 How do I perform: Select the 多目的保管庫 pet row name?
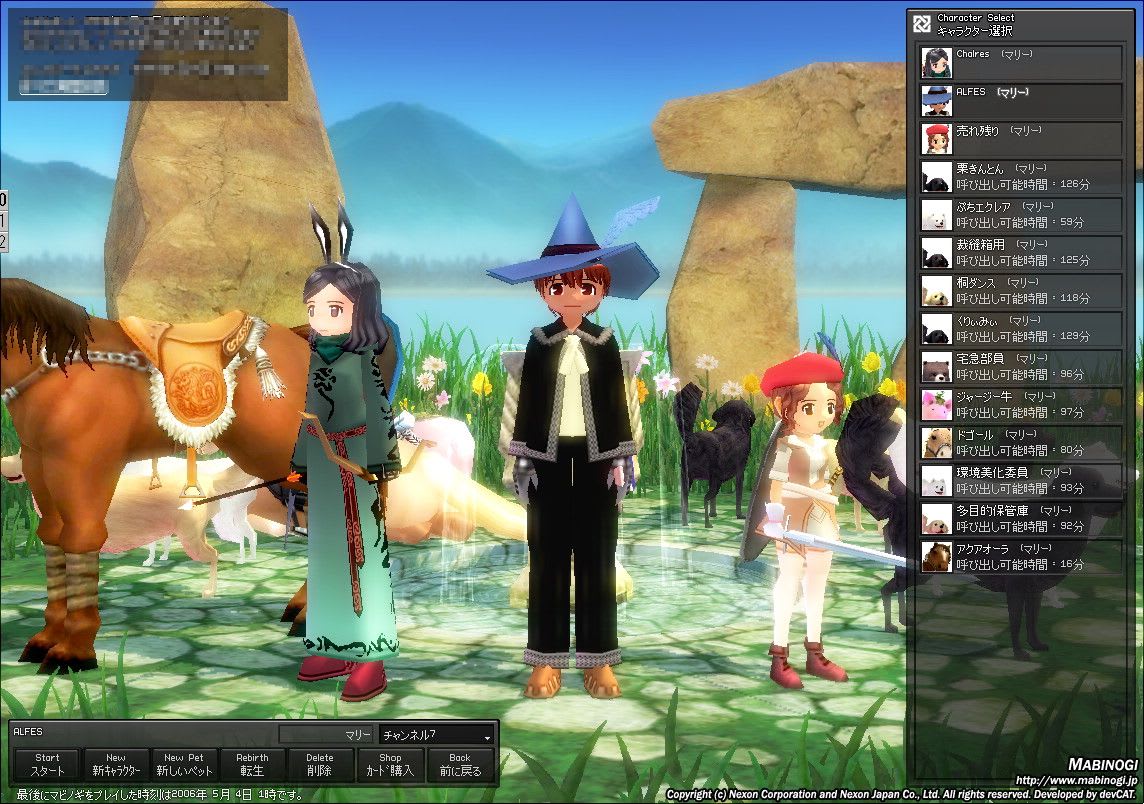click(992, 510)
